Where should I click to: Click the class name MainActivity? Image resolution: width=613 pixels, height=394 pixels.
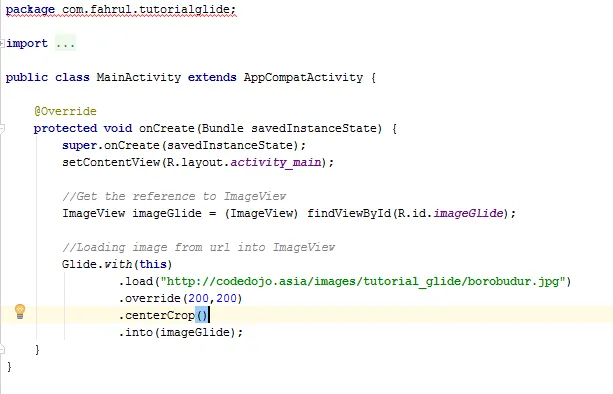point(139,77)
